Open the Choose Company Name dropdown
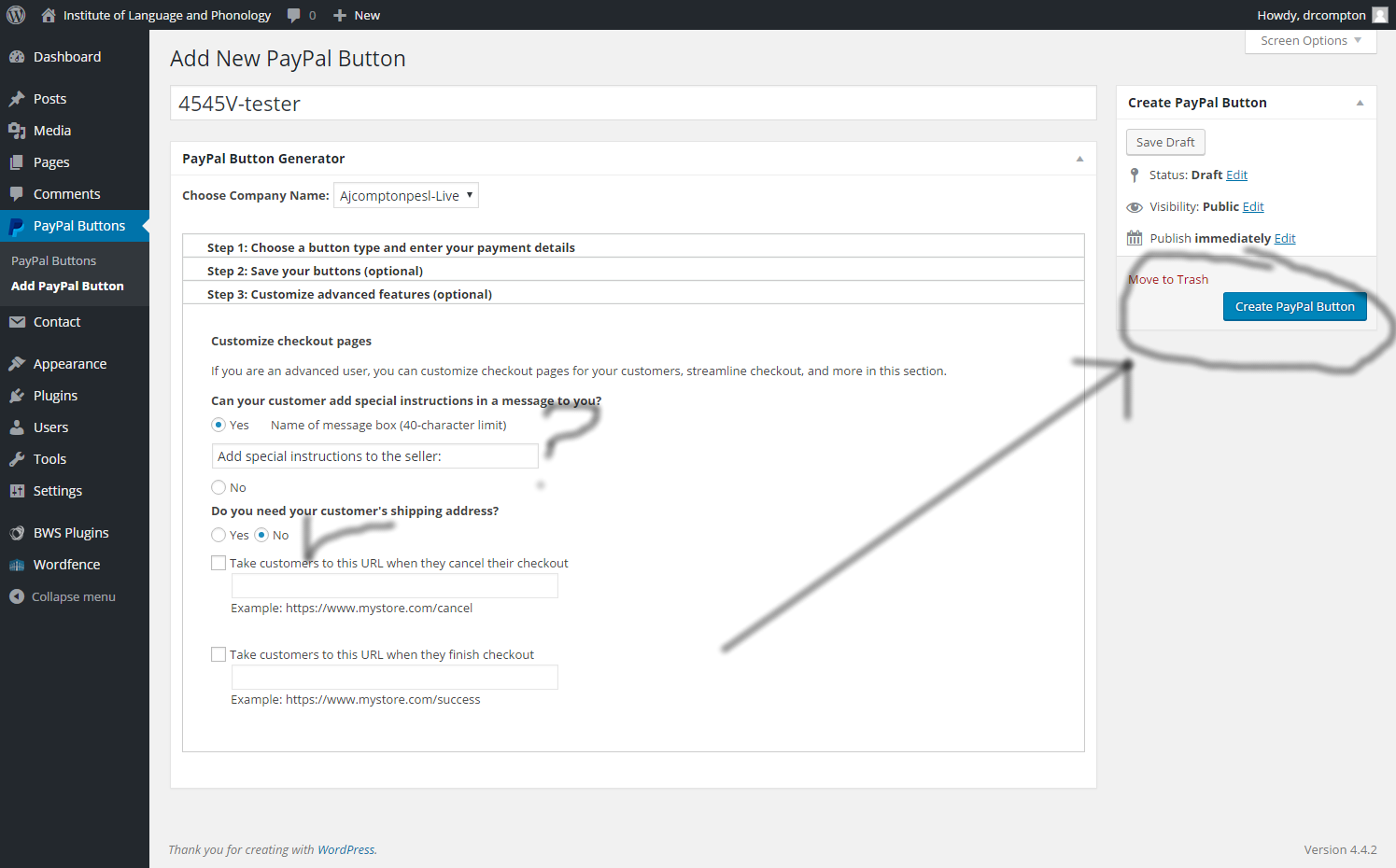Screen dimensions: 1396x868 tap(406, 195)
